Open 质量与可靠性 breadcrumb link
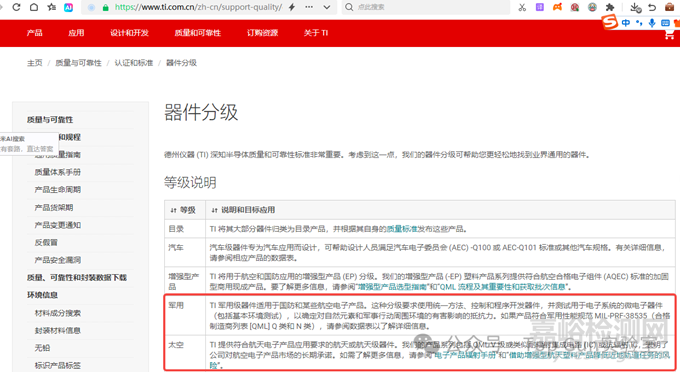Screen dimensions: 680x372 tap(78, 63)
